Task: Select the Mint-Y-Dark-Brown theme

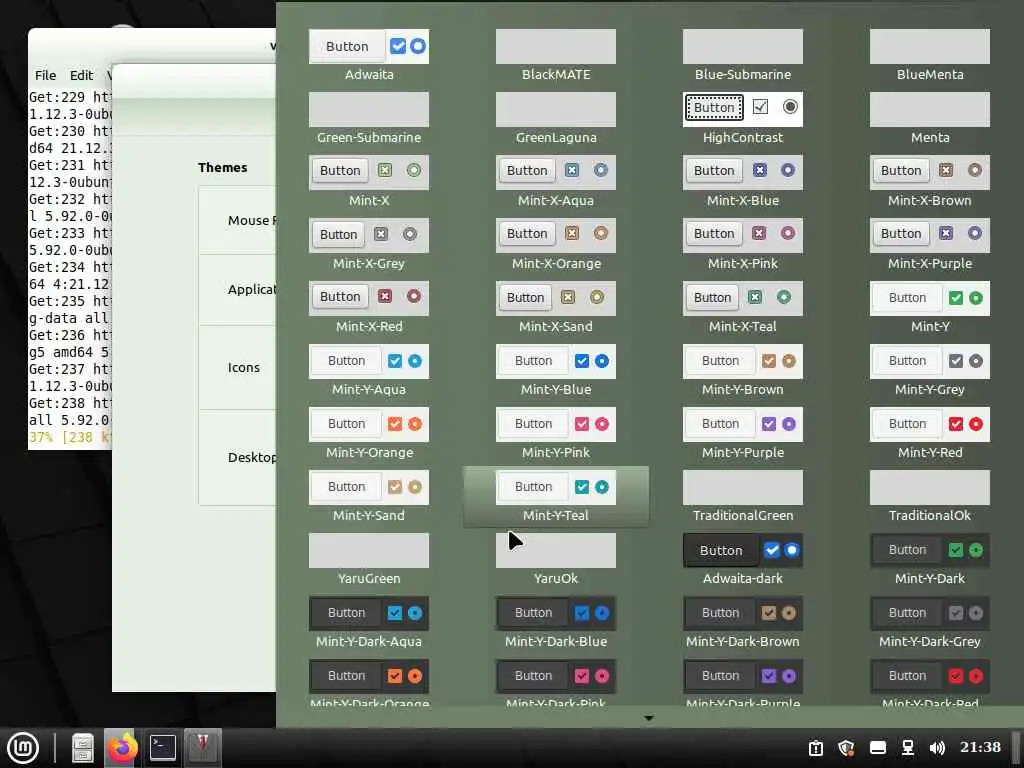Action: pyautogui.click(x=743, y=622)
